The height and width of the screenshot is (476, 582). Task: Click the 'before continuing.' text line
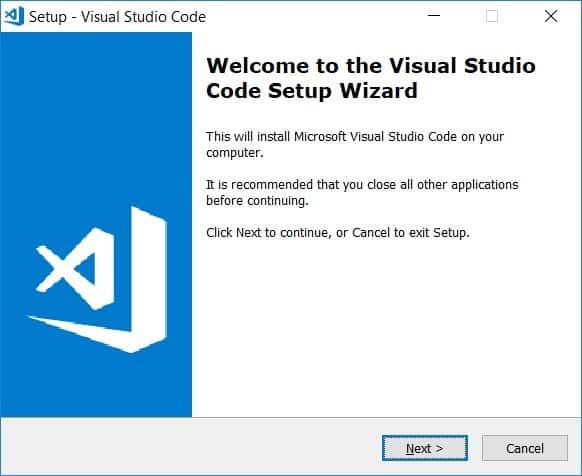pyautogui.click(x=257, y=201)
